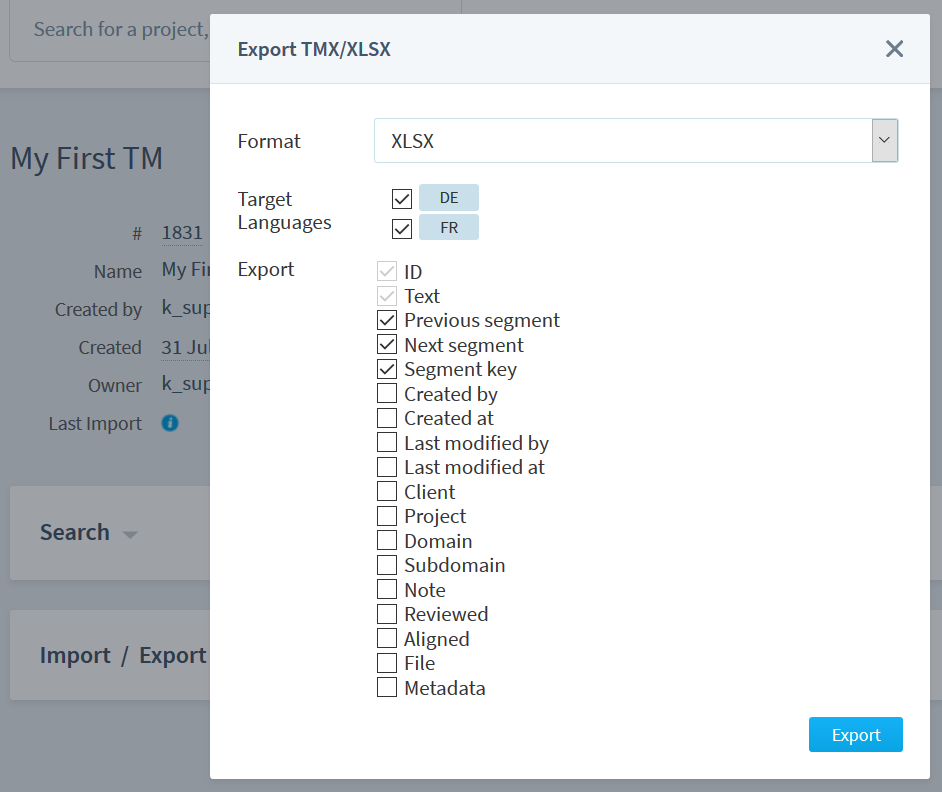The image size is (942, 792).
Task: Enable the Aligned export checkbox
Action: (387, 639)
